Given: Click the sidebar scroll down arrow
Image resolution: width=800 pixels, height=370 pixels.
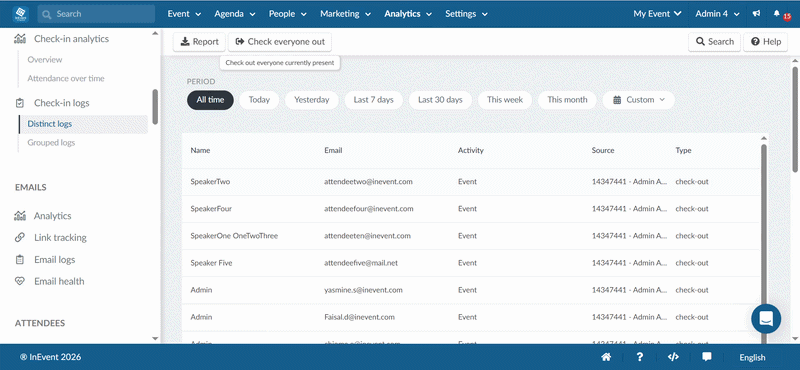Looking at the screenshot, I should coord(155,338).
